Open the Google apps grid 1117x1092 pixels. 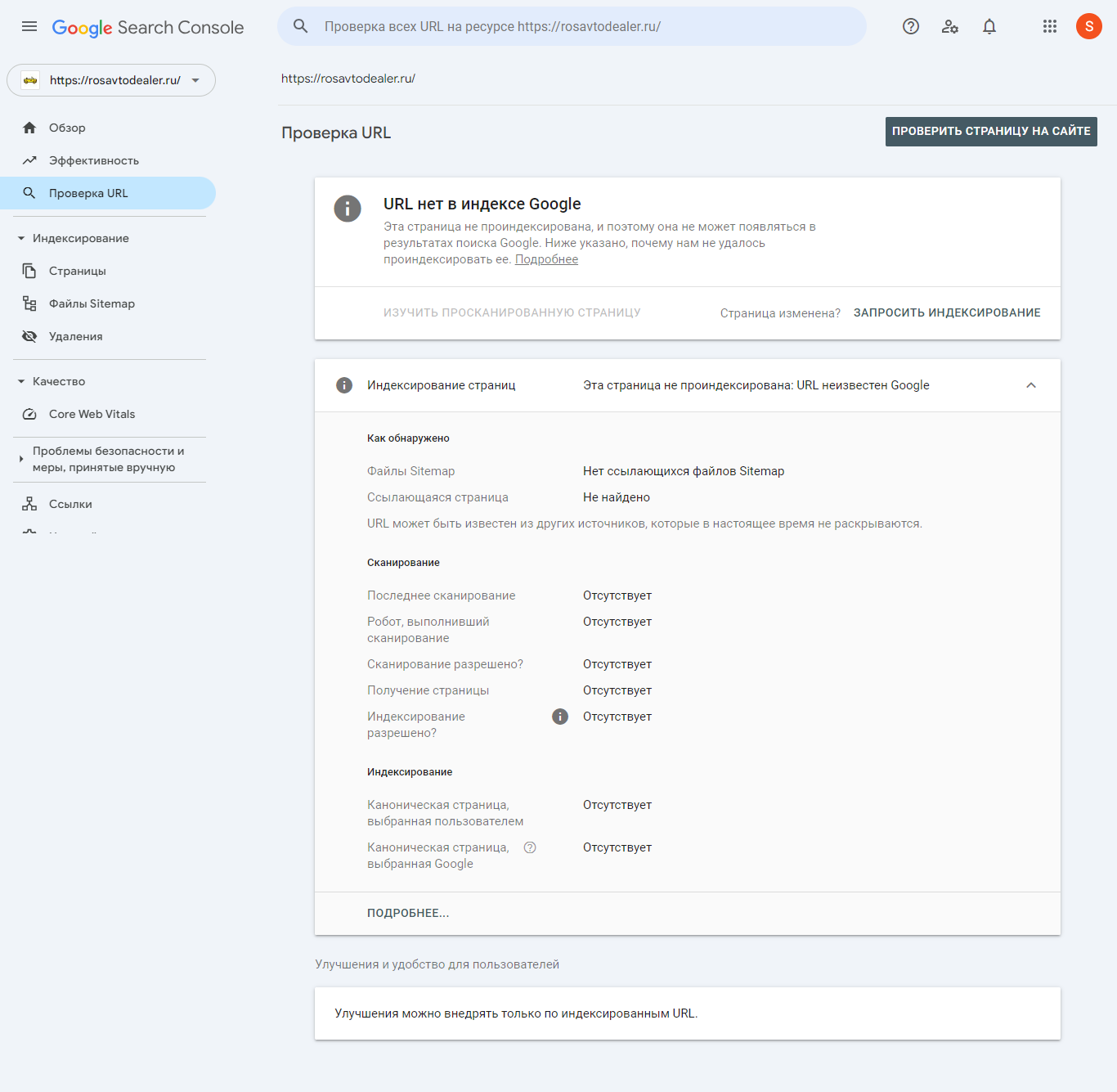pyautogui.click(x=1050, y=26)
